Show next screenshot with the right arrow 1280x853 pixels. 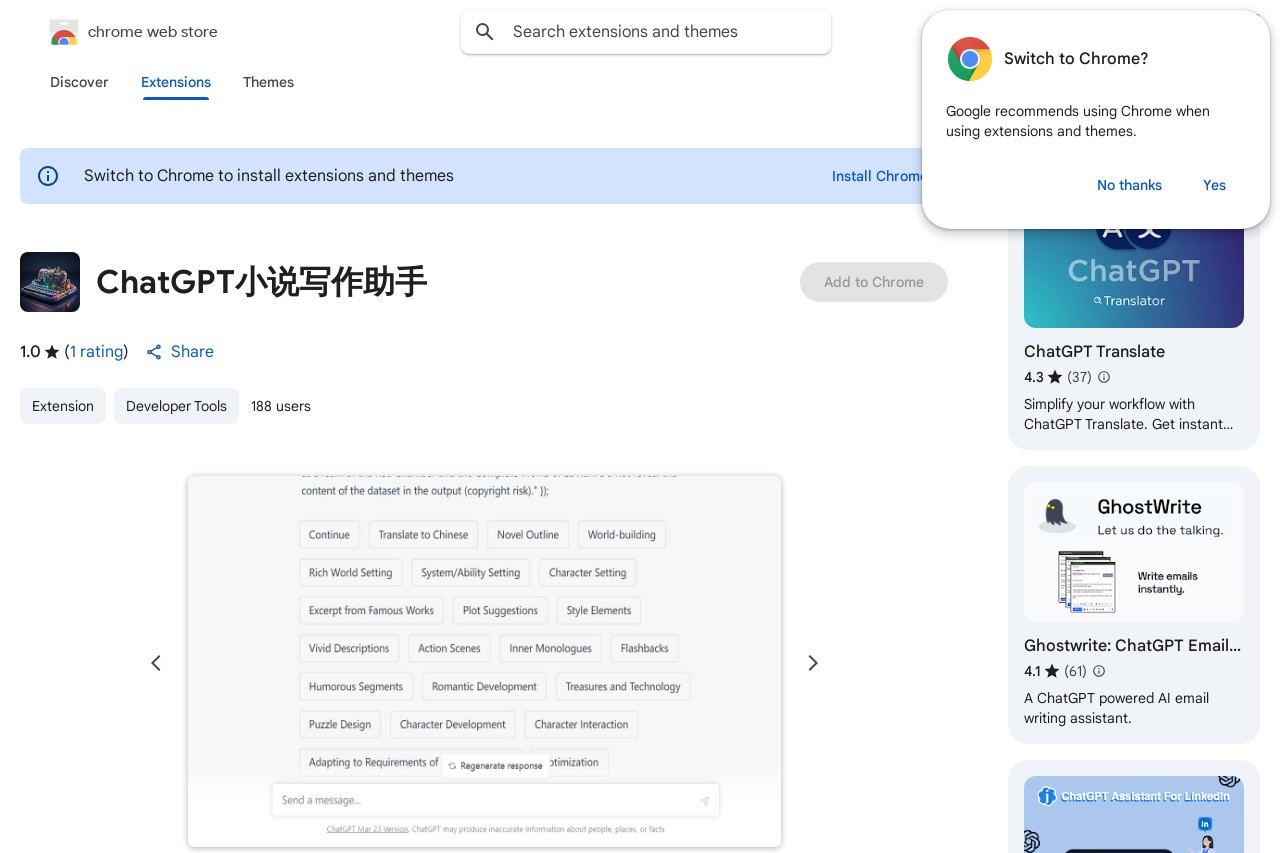[x=813, y=663]
